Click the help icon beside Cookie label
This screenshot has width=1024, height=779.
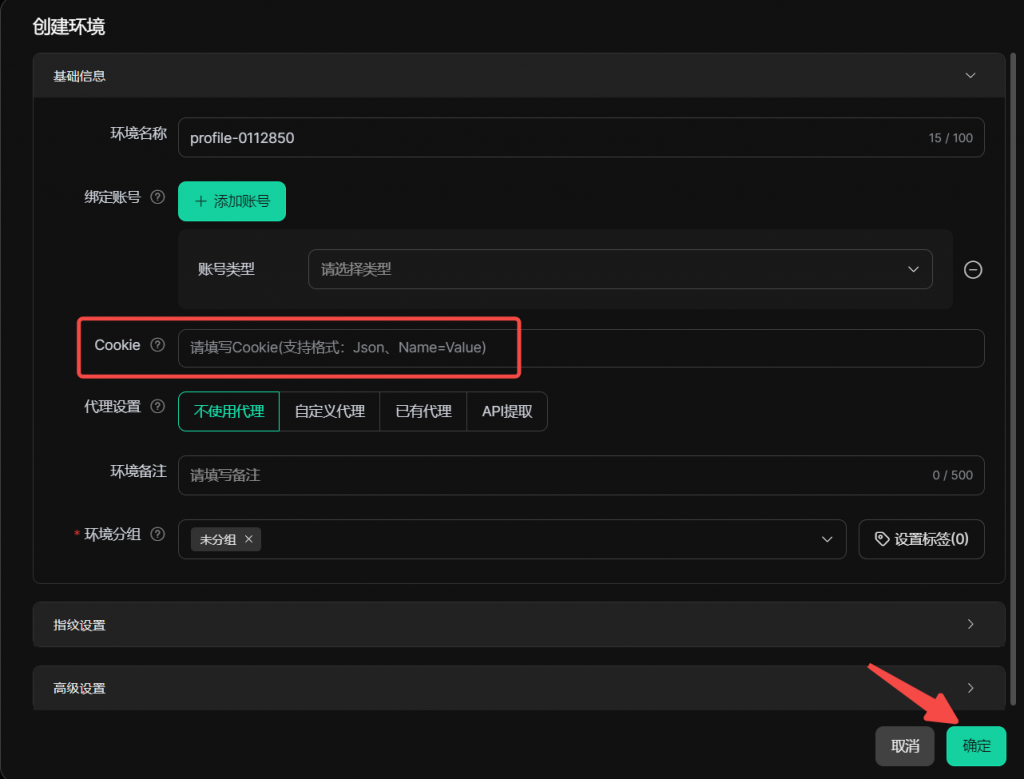157,345
